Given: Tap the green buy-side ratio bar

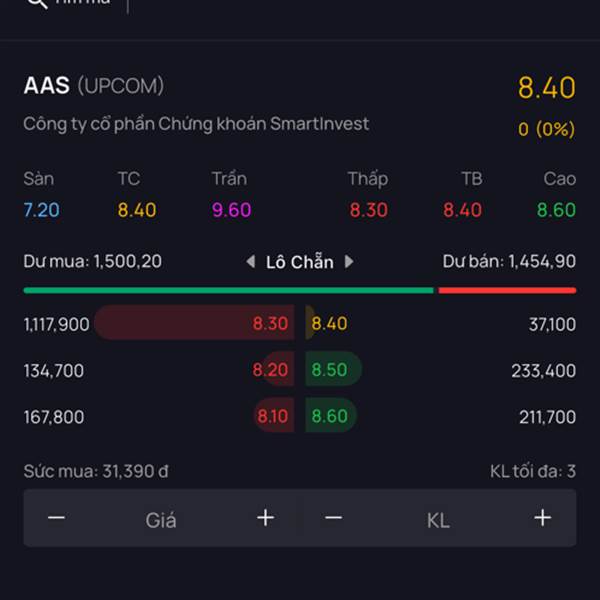Looking at the screenshot, I should tap(228, 290).
